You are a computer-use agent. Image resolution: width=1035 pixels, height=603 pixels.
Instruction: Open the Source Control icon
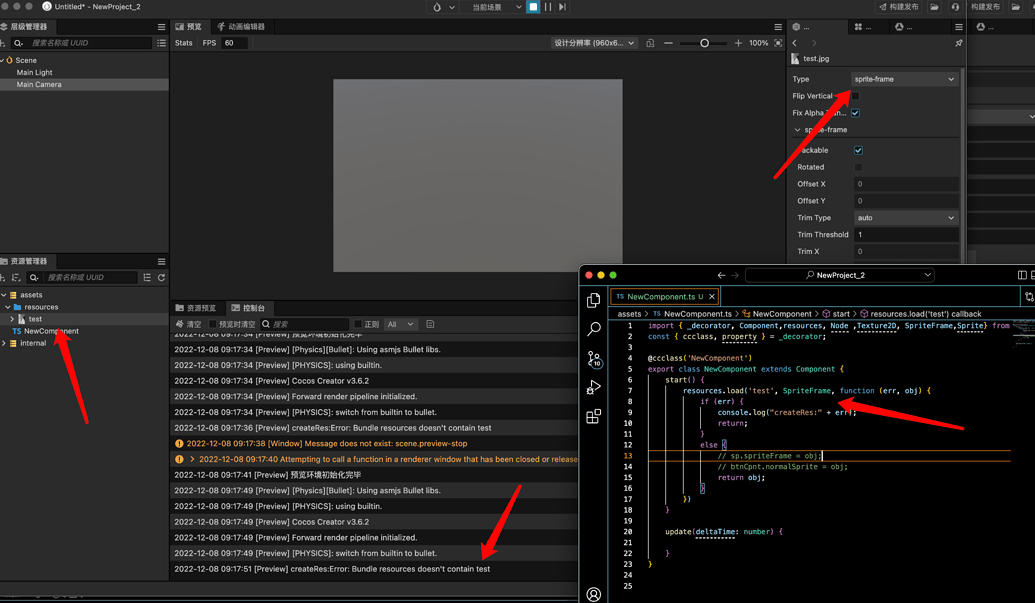pos(594,359)
